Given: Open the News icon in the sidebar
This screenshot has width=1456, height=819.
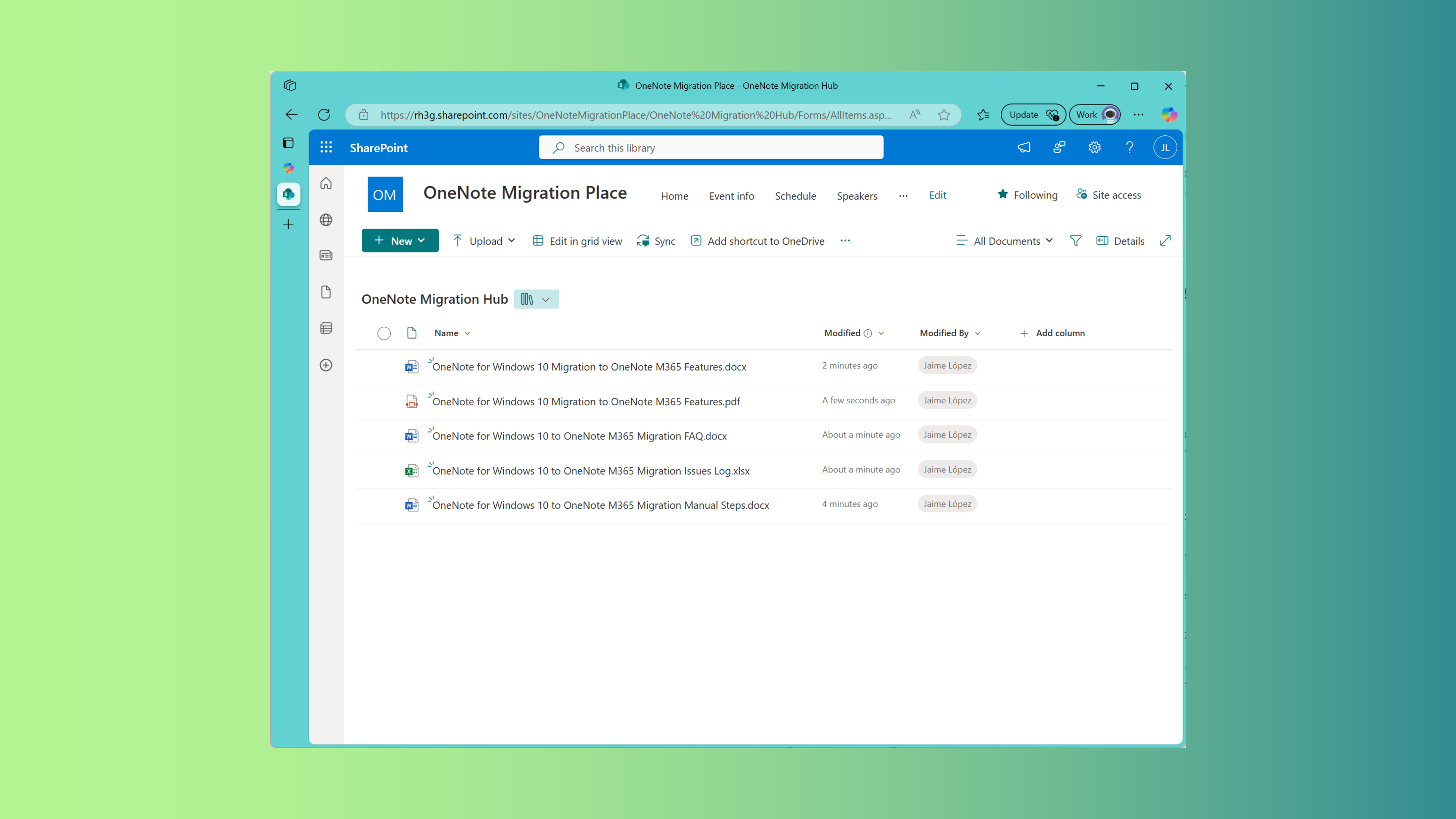Looking at the screenshot, I should [x=326, y=255].
